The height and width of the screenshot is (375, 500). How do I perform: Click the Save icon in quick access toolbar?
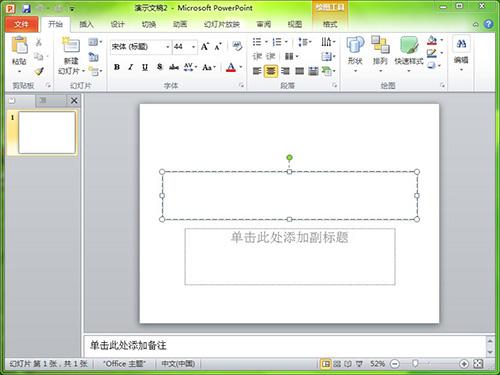click(x=26, y=8)
